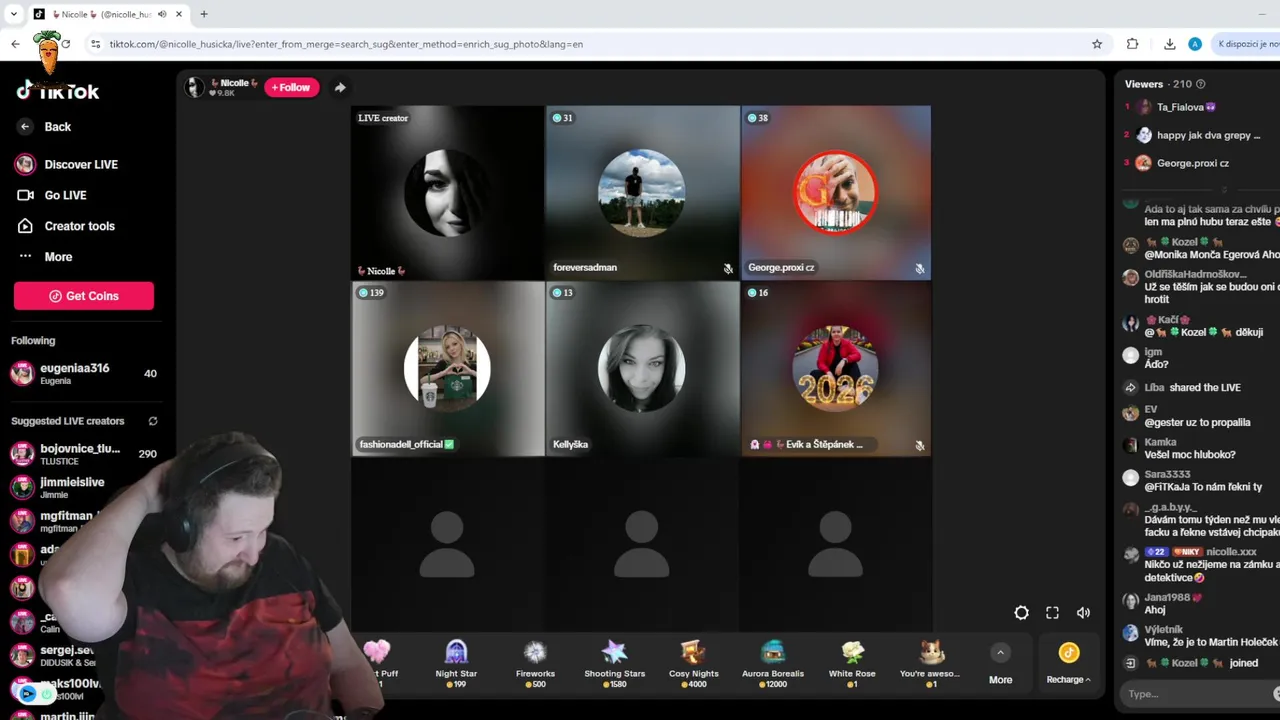Toggle fullscreen for the live video

pyautogui.click(x=1052, y=613)
